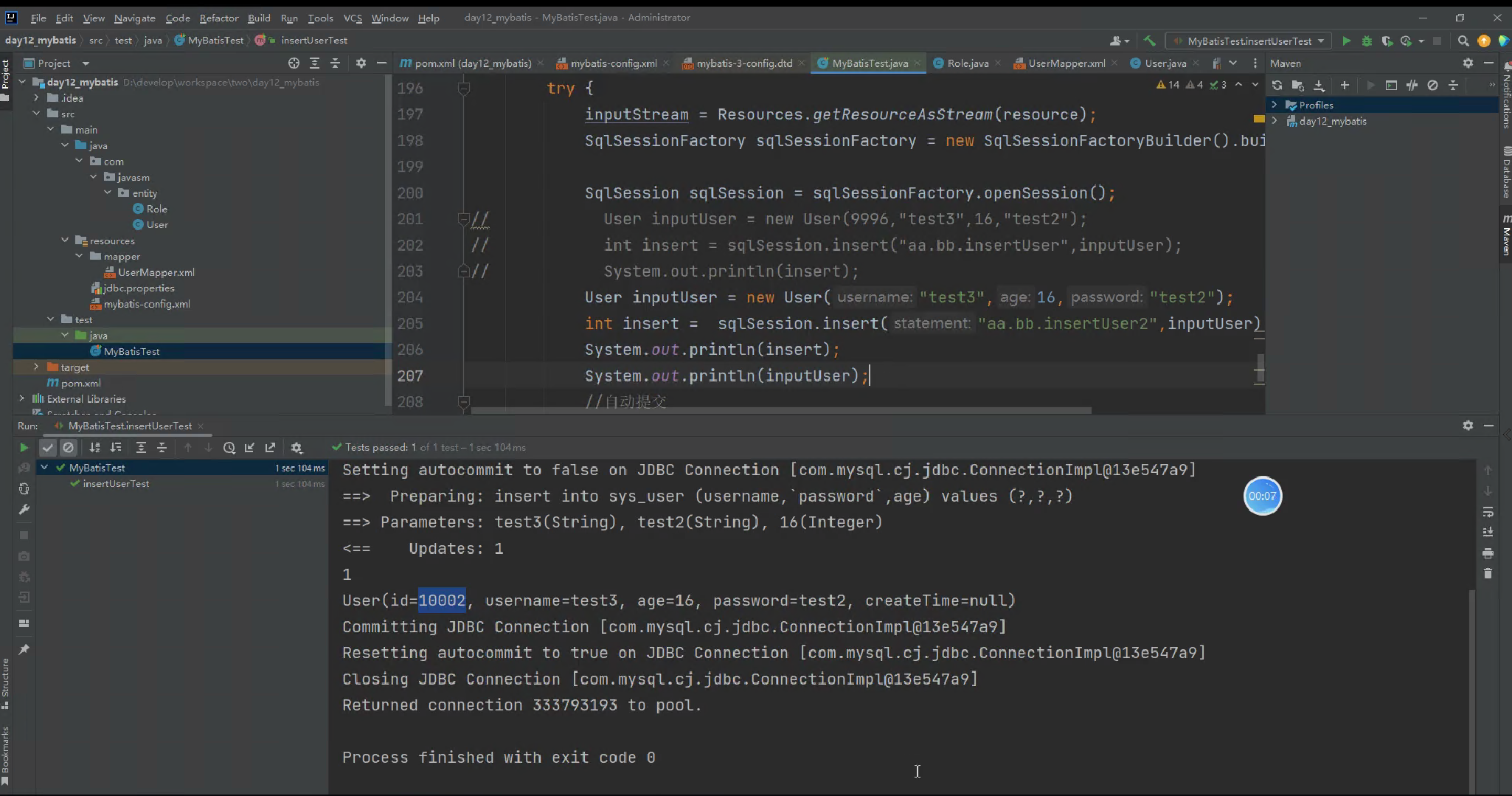The image size is (1512, 796).
Task: Click the editor horizontal scrollbar
Action: [780, 411]
